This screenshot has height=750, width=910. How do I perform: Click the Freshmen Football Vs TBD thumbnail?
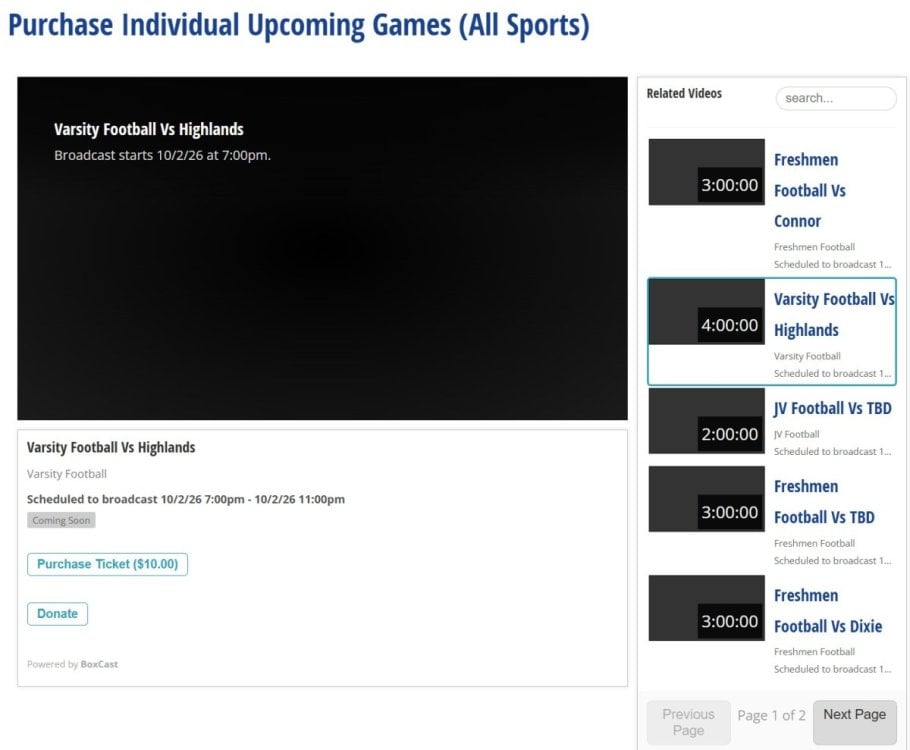click(x=706, y=499)
